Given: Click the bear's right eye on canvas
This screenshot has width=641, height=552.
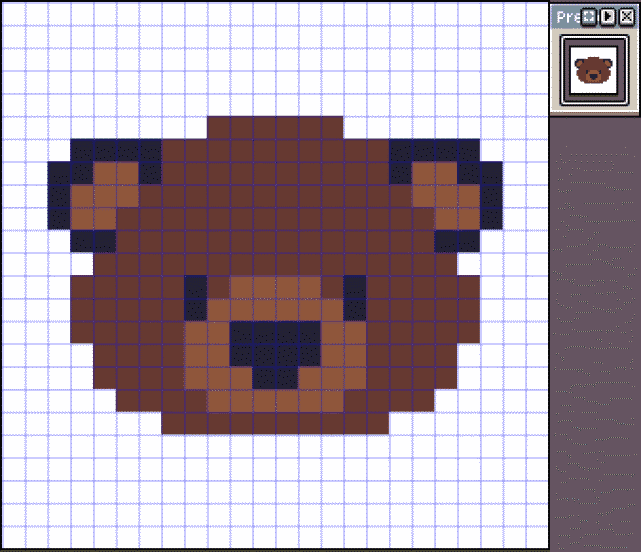Looking at the screenshot, I should 355,298.
